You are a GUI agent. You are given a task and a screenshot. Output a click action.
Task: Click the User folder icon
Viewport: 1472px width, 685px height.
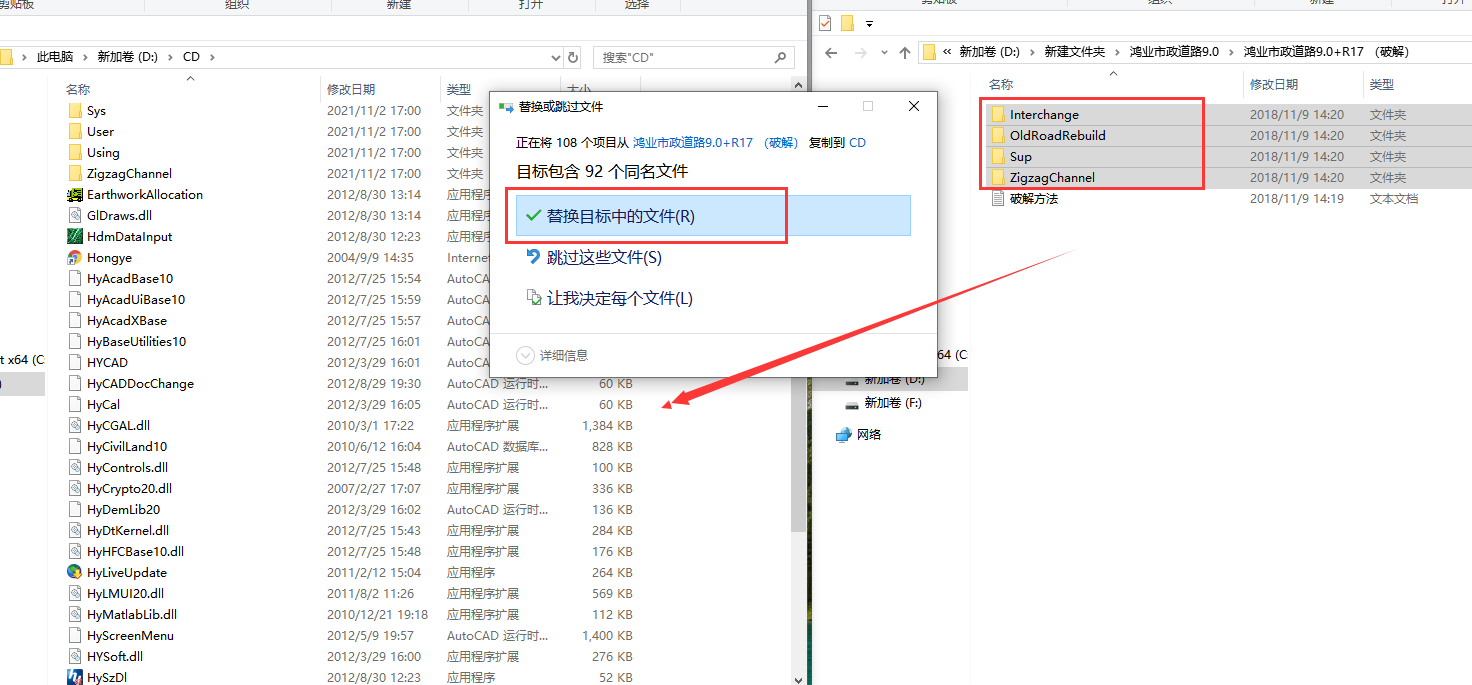pos(75,132)
